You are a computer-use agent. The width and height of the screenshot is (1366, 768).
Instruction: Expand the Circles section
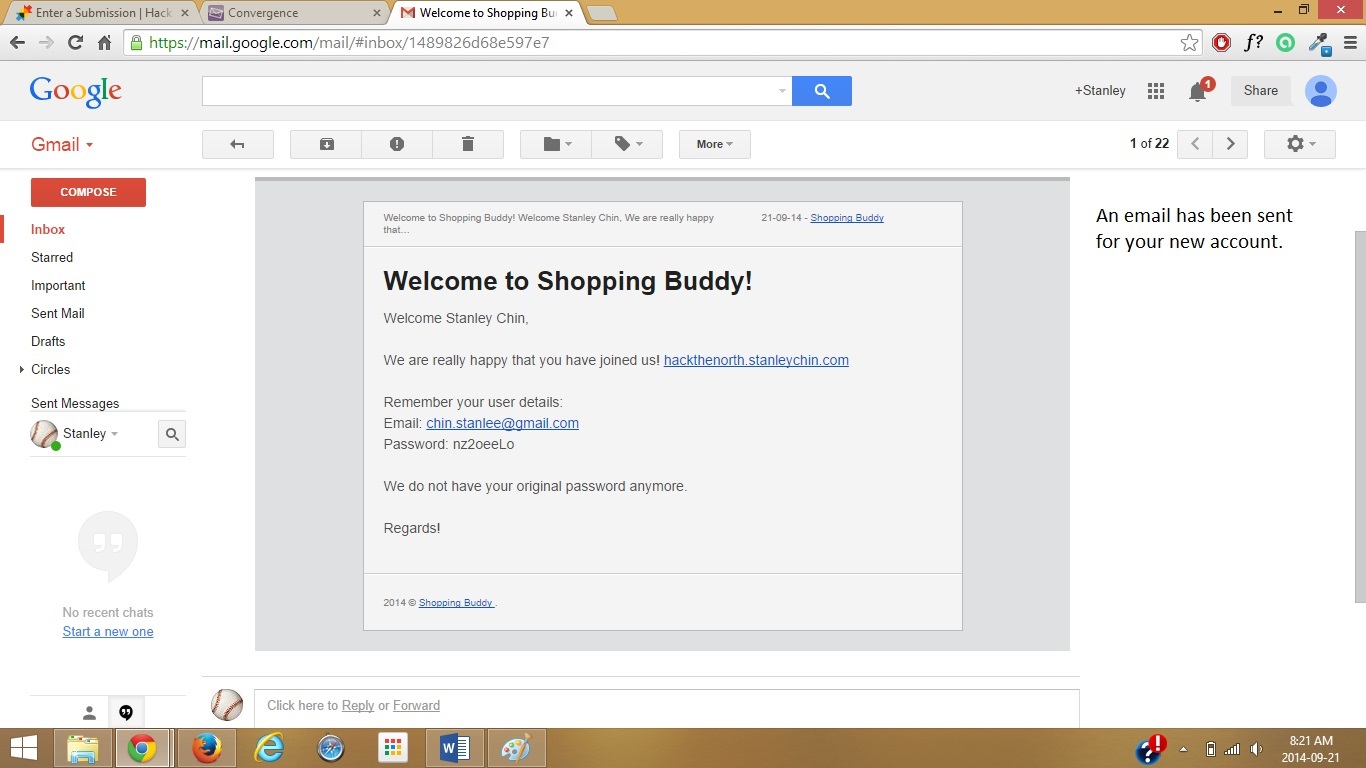pos(22,369)
